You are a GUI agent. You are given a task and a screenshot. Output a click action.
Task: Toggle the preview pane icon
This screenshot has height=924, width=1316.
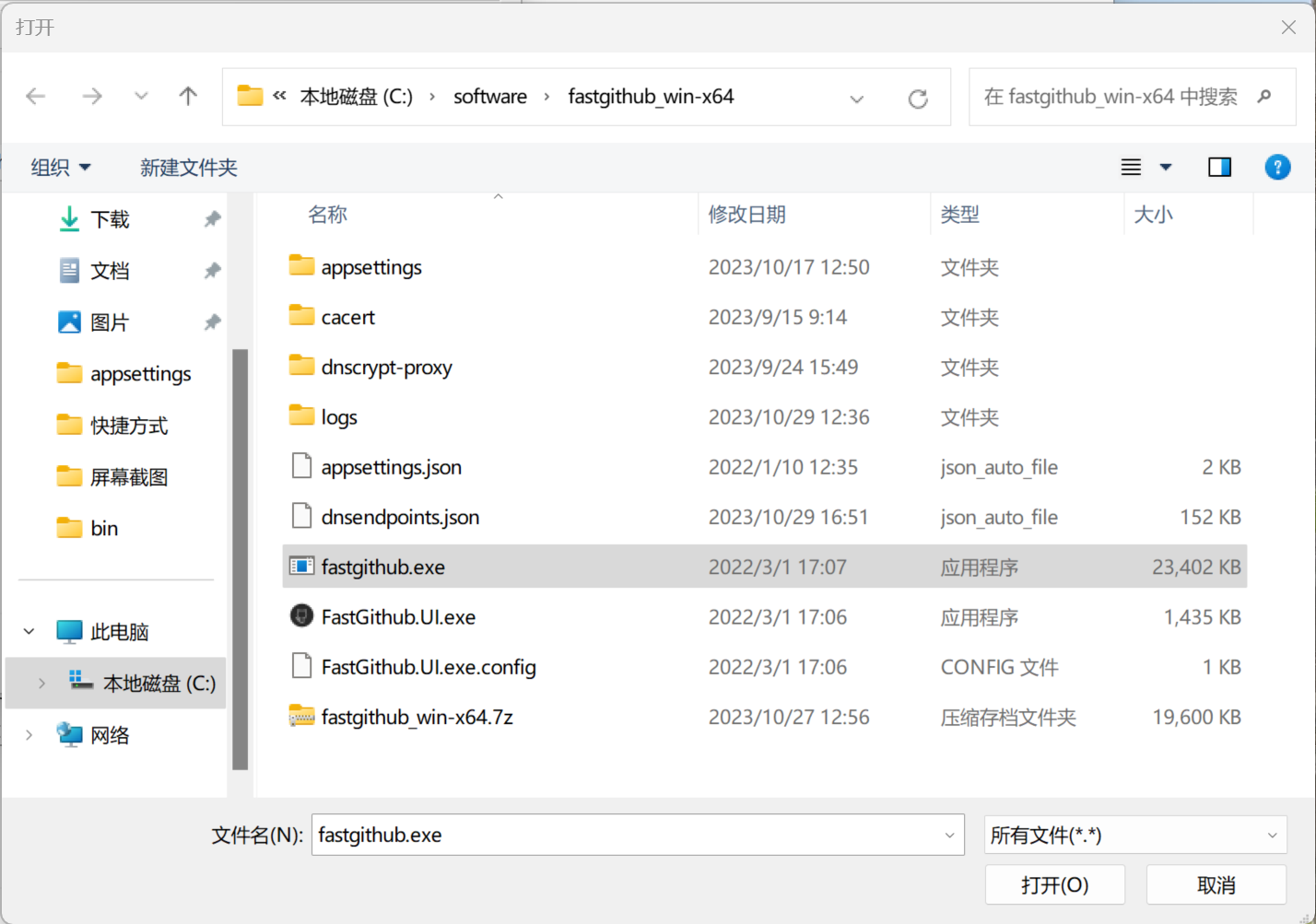click(1219, 168)
